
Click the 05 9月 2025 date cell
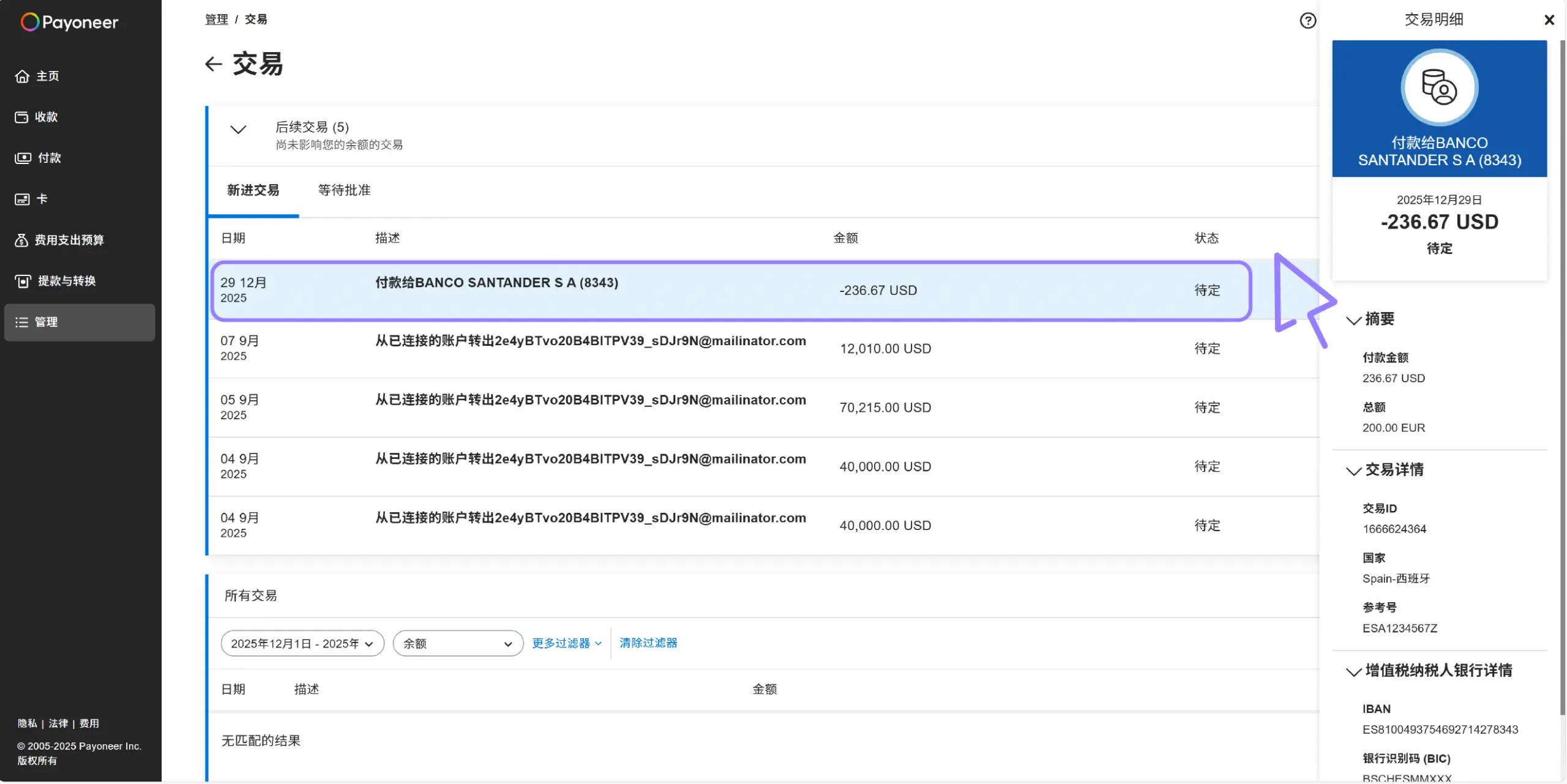(x=239, y=407)
